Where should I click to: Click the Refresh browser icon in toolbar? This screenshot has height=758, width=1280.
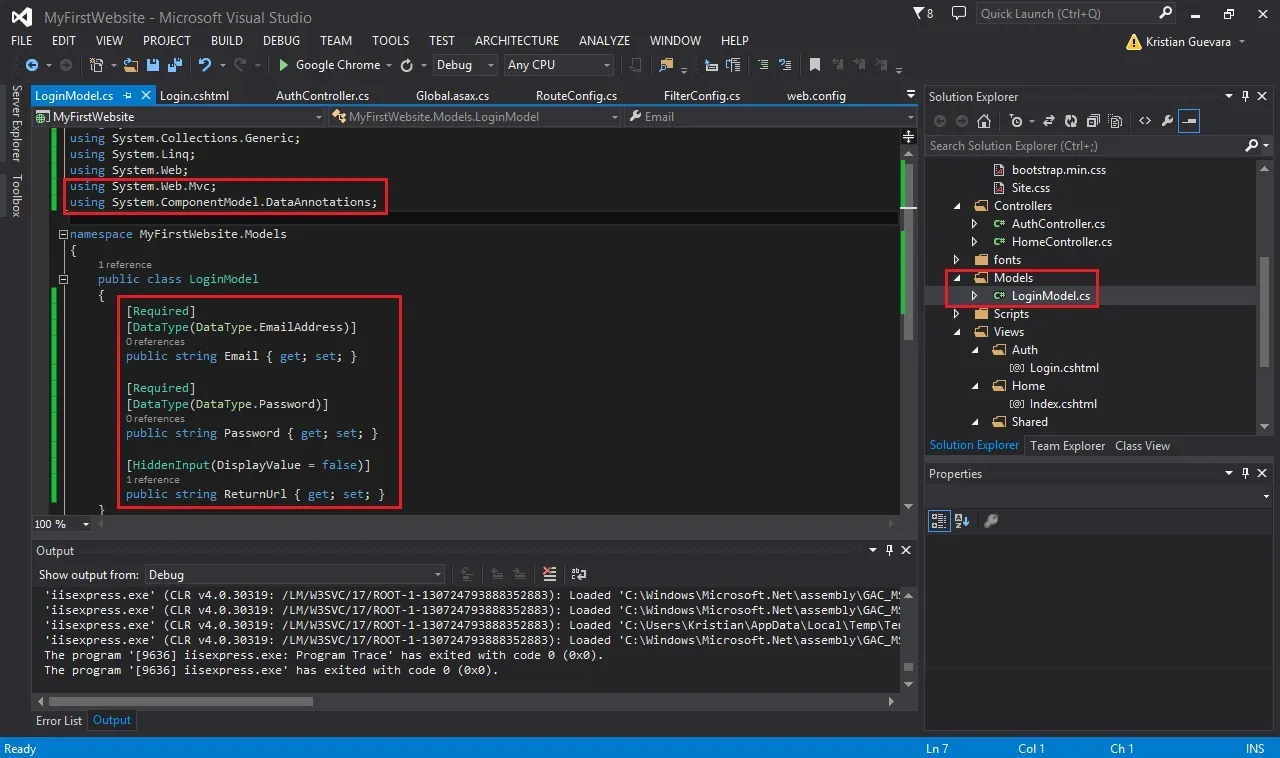pos(407,65)
